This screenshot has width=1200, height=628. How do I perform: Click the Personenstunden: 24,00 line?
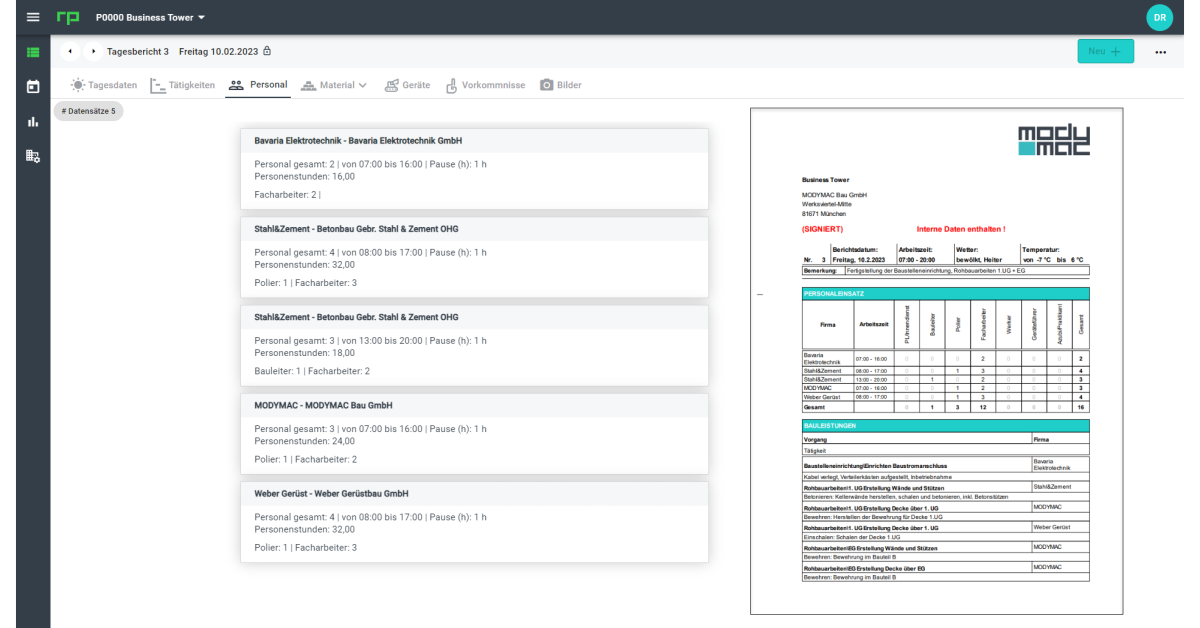click(x=304, y=440)
